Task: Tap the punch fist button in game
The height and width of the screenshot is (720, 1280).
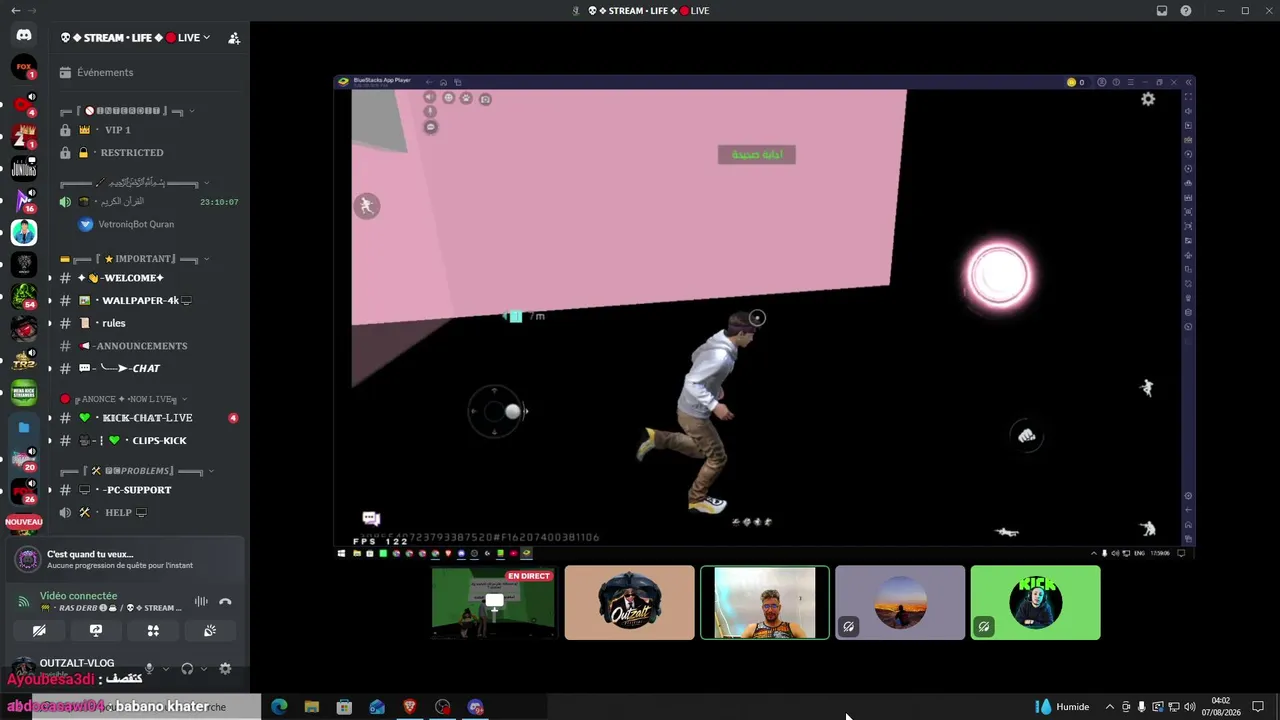Action: (x=1026, y=435)
